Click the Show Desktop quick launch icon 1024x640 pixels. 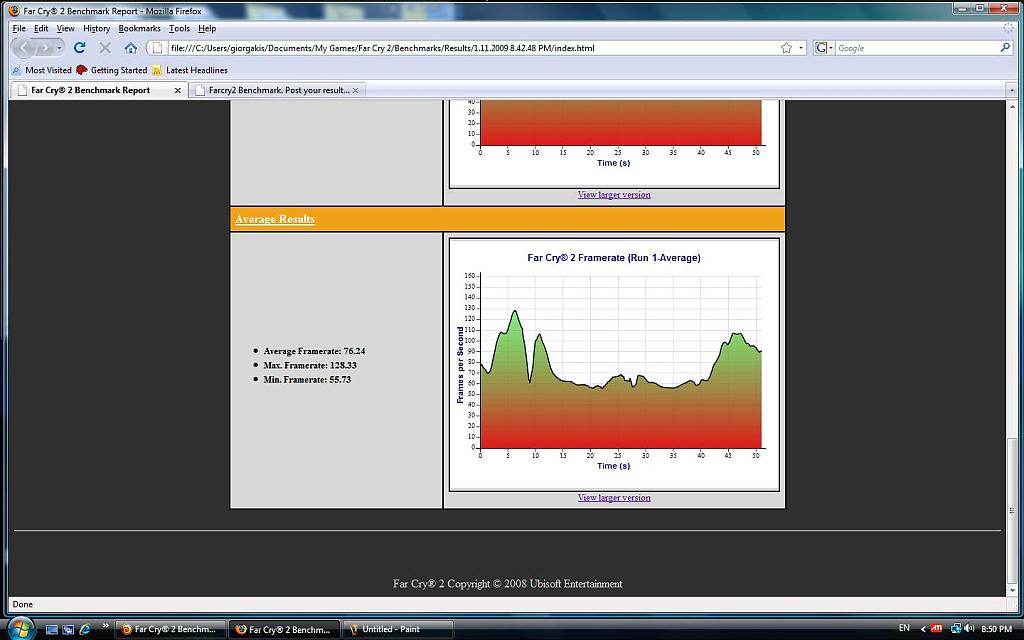(52, 630)
